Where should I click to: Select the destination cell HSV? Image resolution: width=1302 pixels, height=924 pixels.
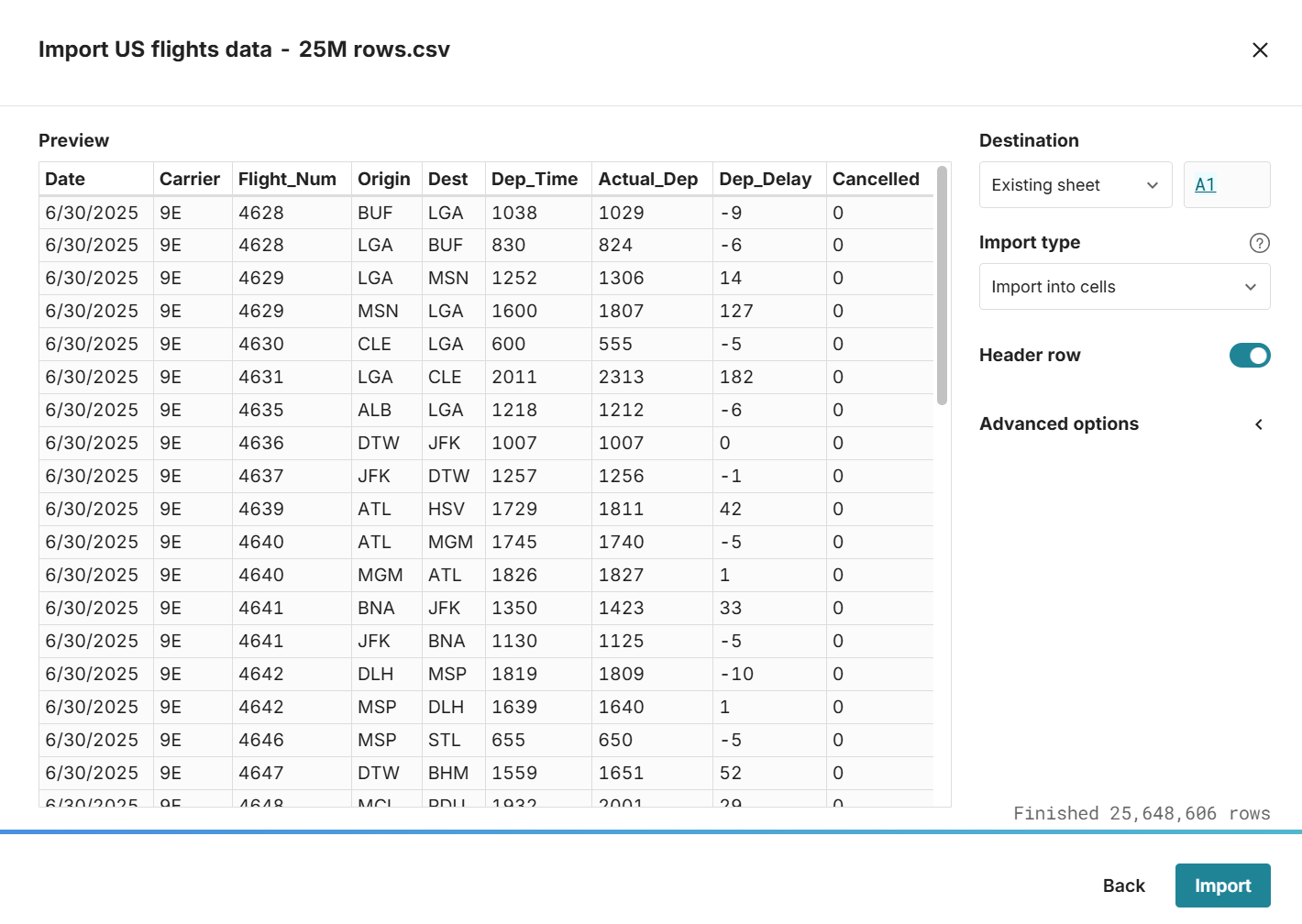coord(454,510)
